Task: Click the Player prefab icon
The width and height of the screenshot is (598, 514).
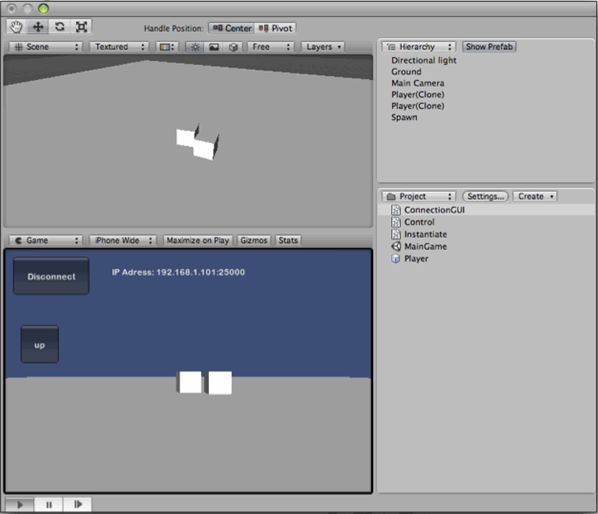Action: (x=396, y=259)
